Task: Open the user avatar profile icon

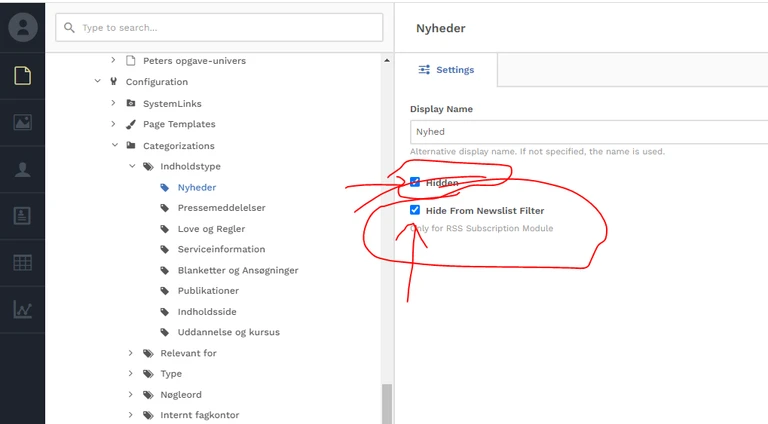Action: [x=22, y=27]
